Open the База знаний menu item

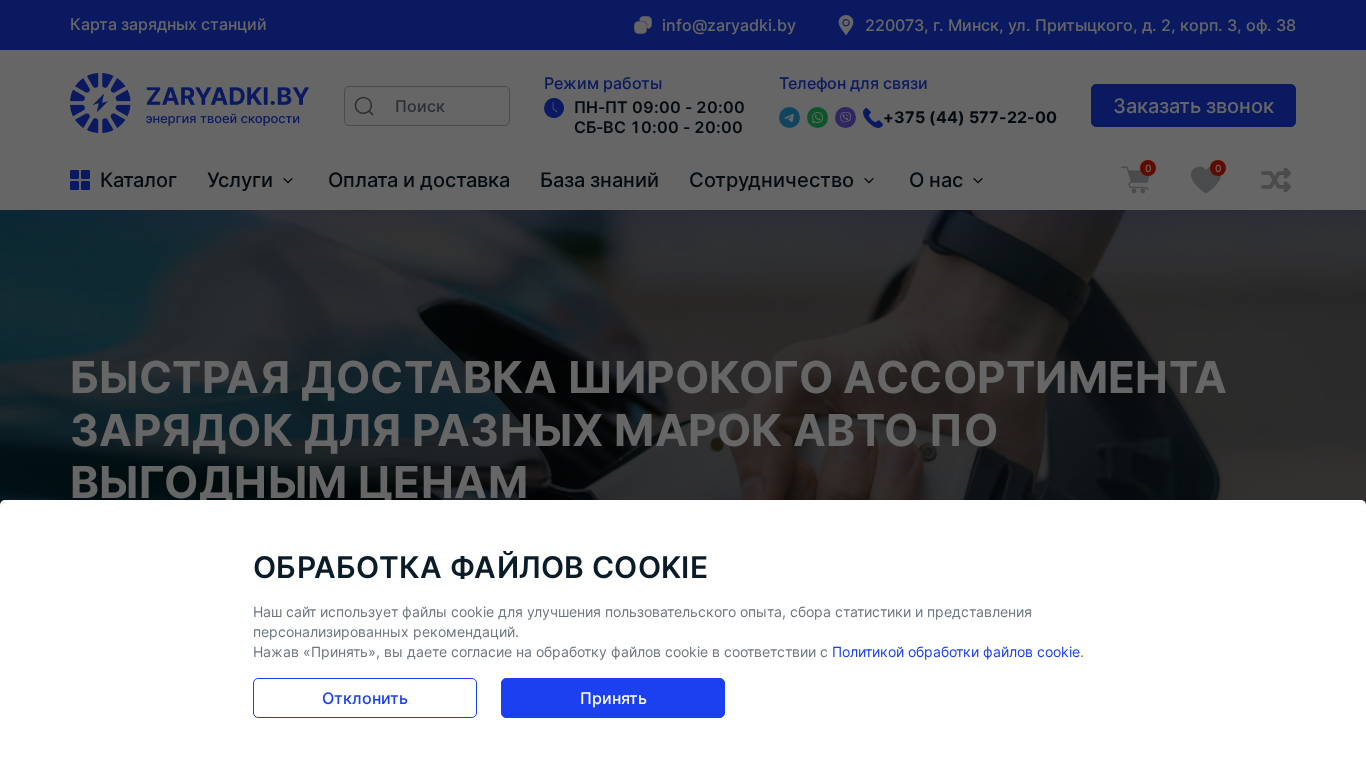click(x=599, y=180)
